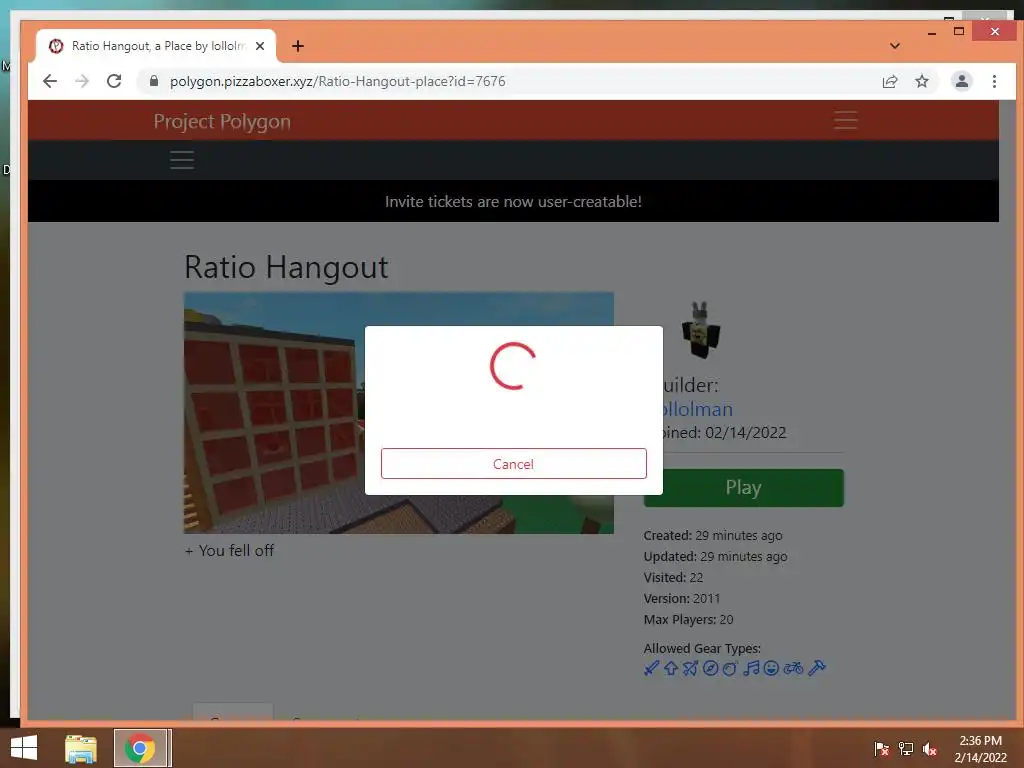Screen dimensions: 1024x768
Task: Click the navigation compass gear icon
Action: click(711, 668)
